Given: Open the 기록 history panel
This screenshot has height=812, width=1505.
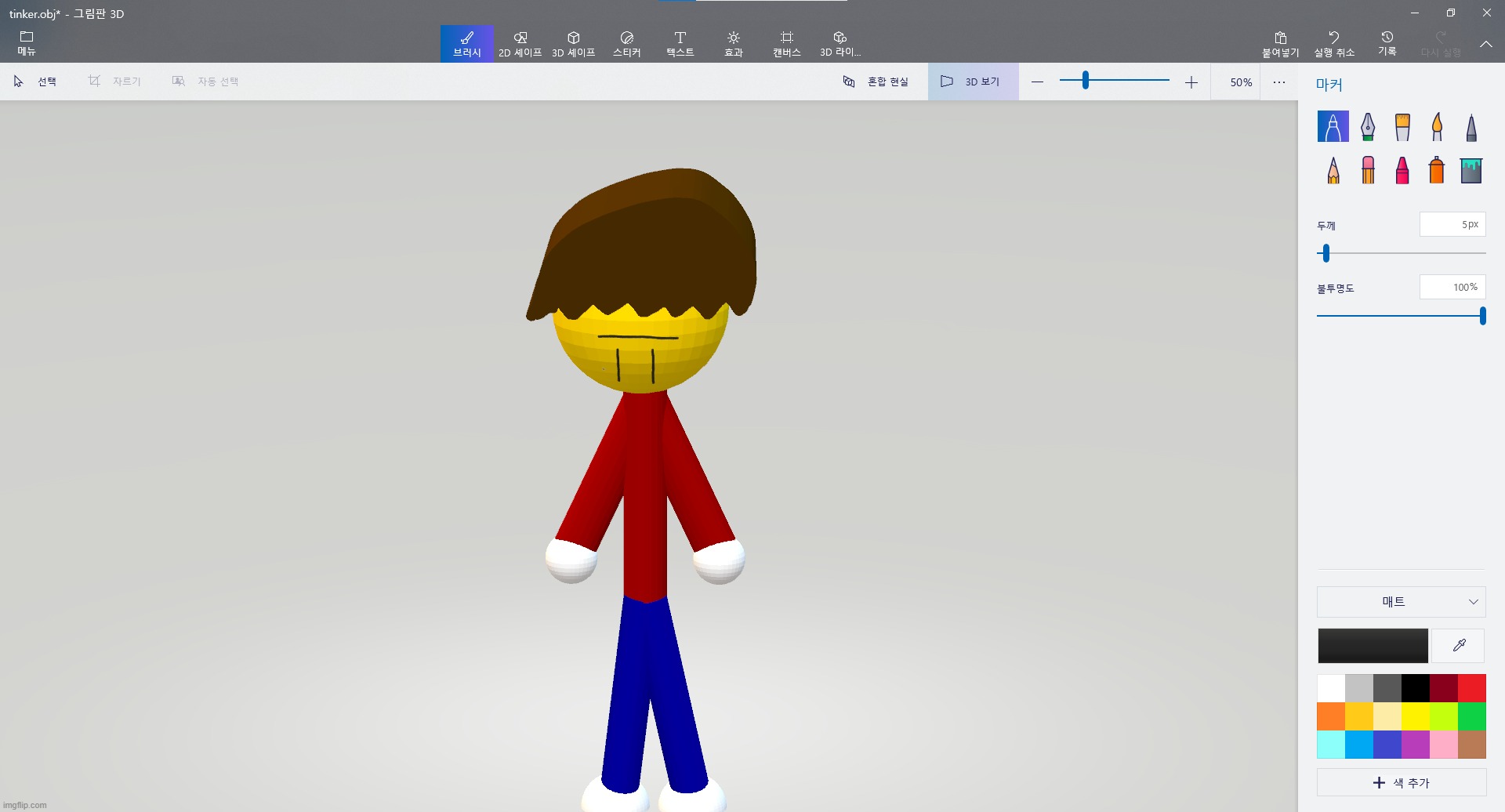Looking at the screenshot, I should coord(1387,44).
